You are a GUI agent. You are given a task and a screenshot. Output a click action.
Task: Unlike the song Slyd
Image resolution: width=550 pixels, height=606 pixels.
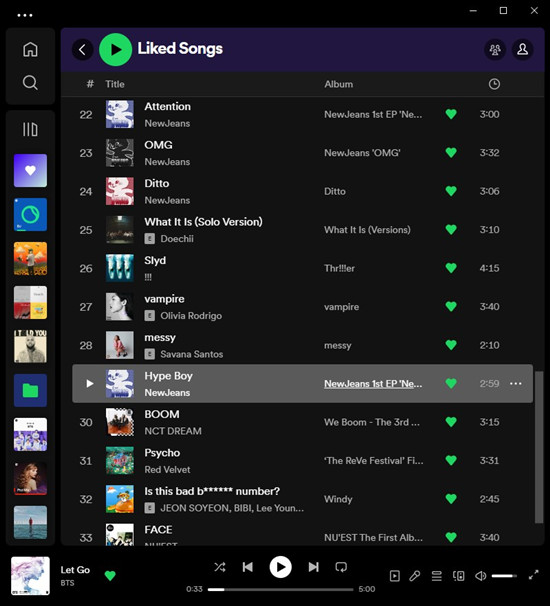(x=451, y=268)
